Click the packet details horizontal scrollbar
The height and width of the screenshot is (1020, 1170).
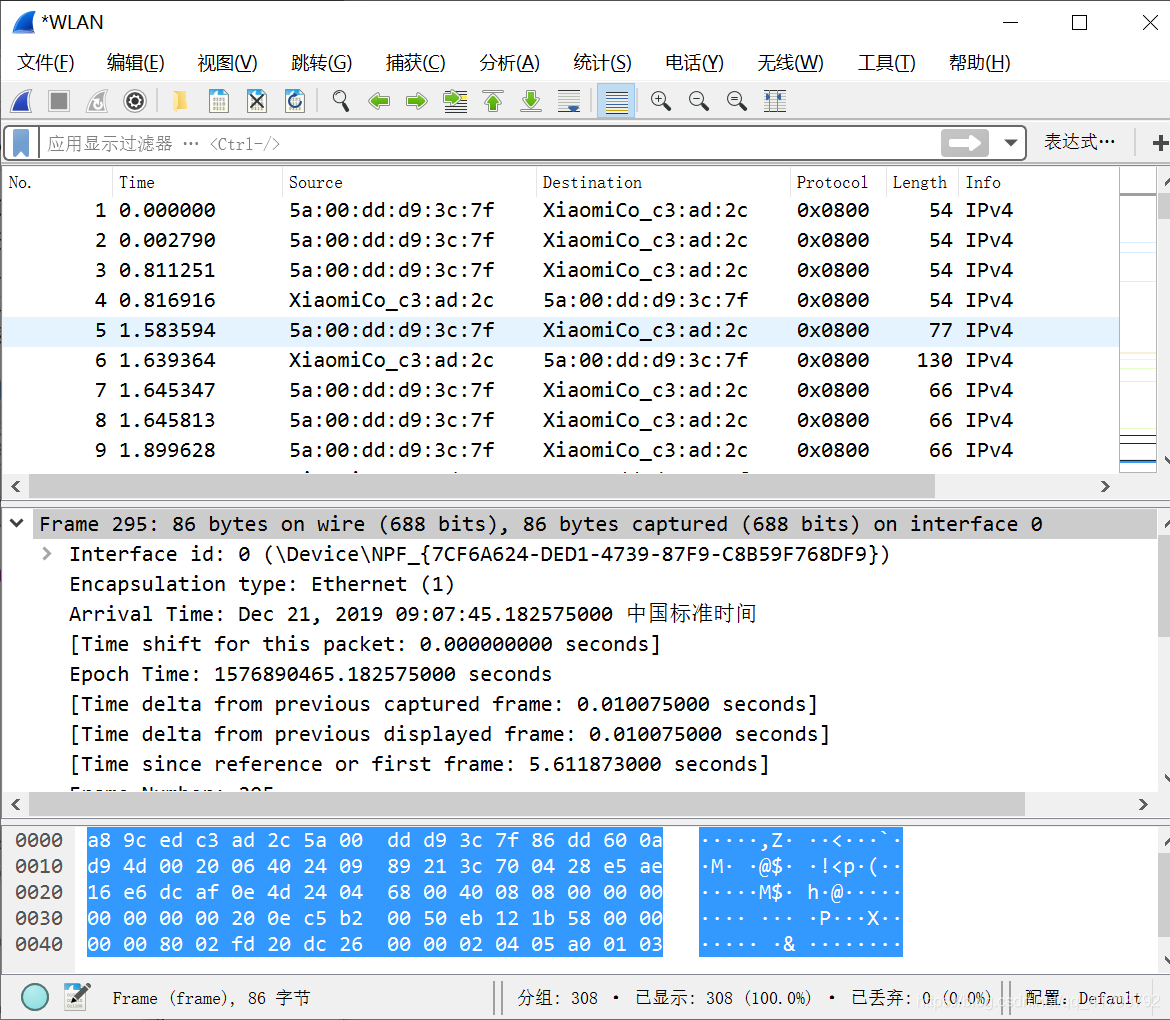(x=526, y=804)
